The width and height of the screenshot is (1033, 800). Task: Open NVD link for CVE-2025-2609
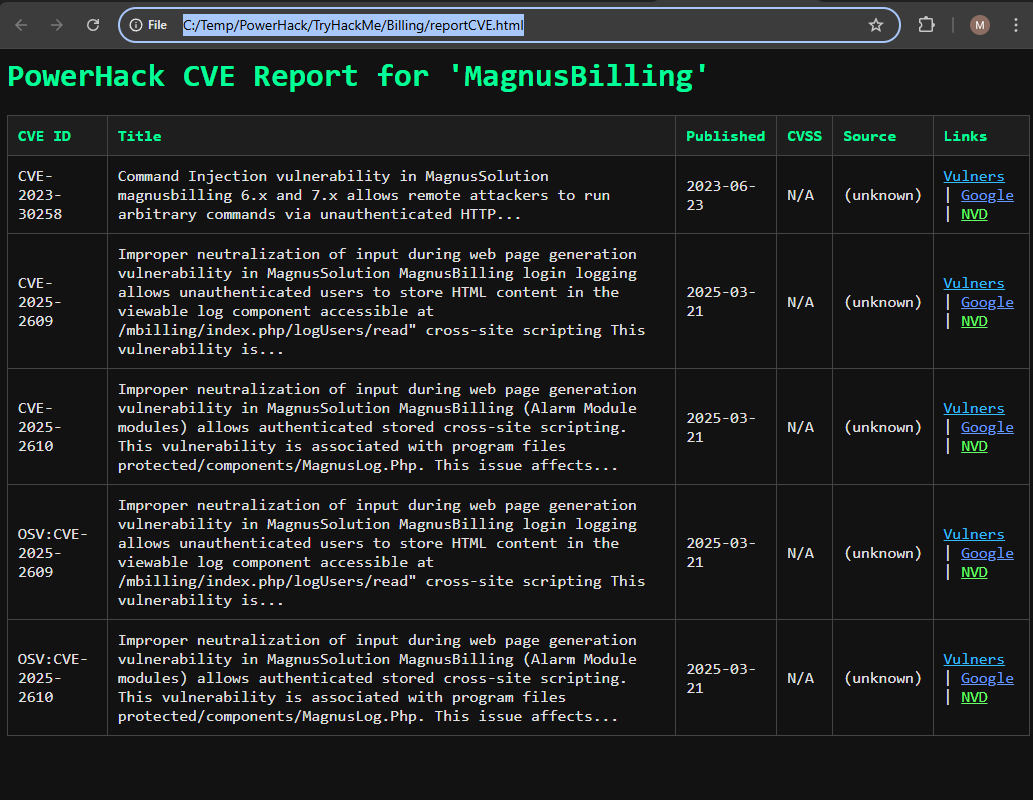point(973,321)
